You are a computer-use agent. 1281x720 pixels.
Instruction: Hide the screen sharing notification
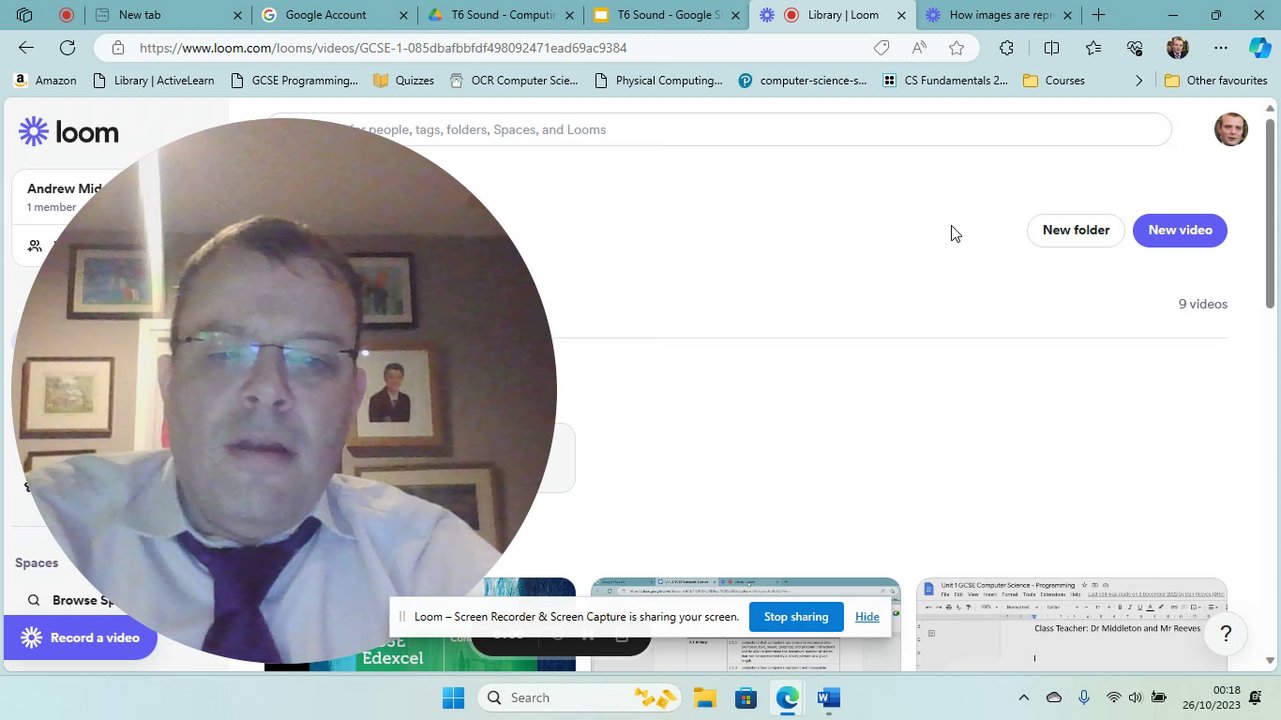point(867,617)
